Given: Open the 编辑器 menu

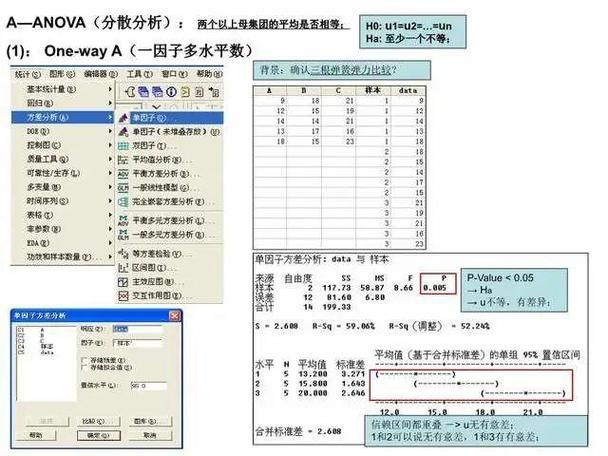Looking at the screenshot, I should point(101,74).
